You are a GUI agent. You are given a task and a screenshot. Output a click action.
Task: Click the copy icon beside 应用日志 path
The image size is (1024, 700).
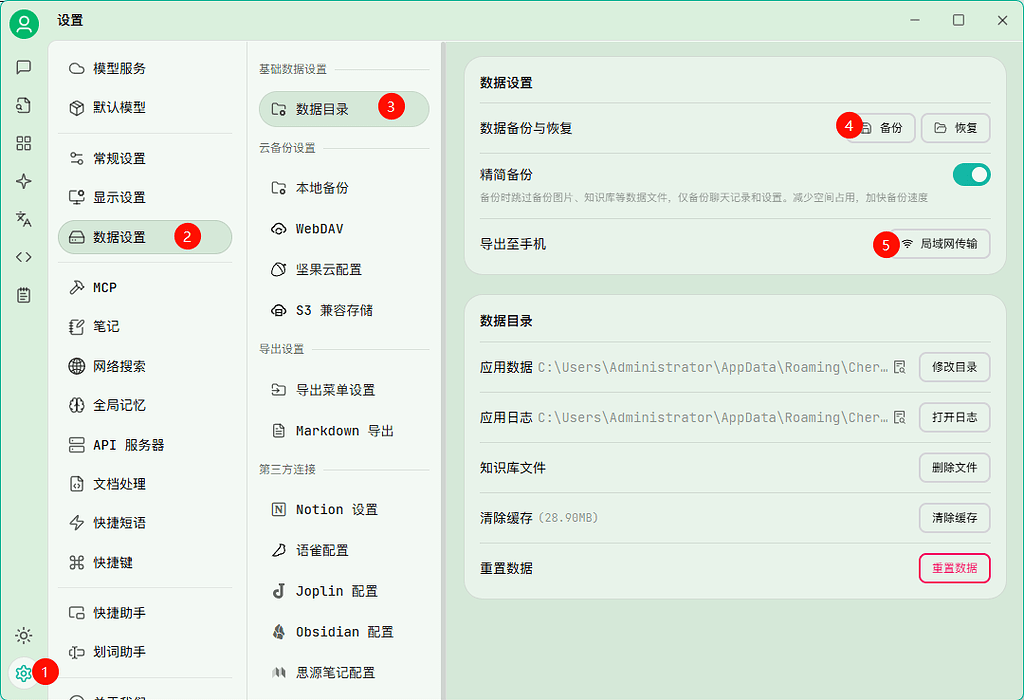coord(899,417)
